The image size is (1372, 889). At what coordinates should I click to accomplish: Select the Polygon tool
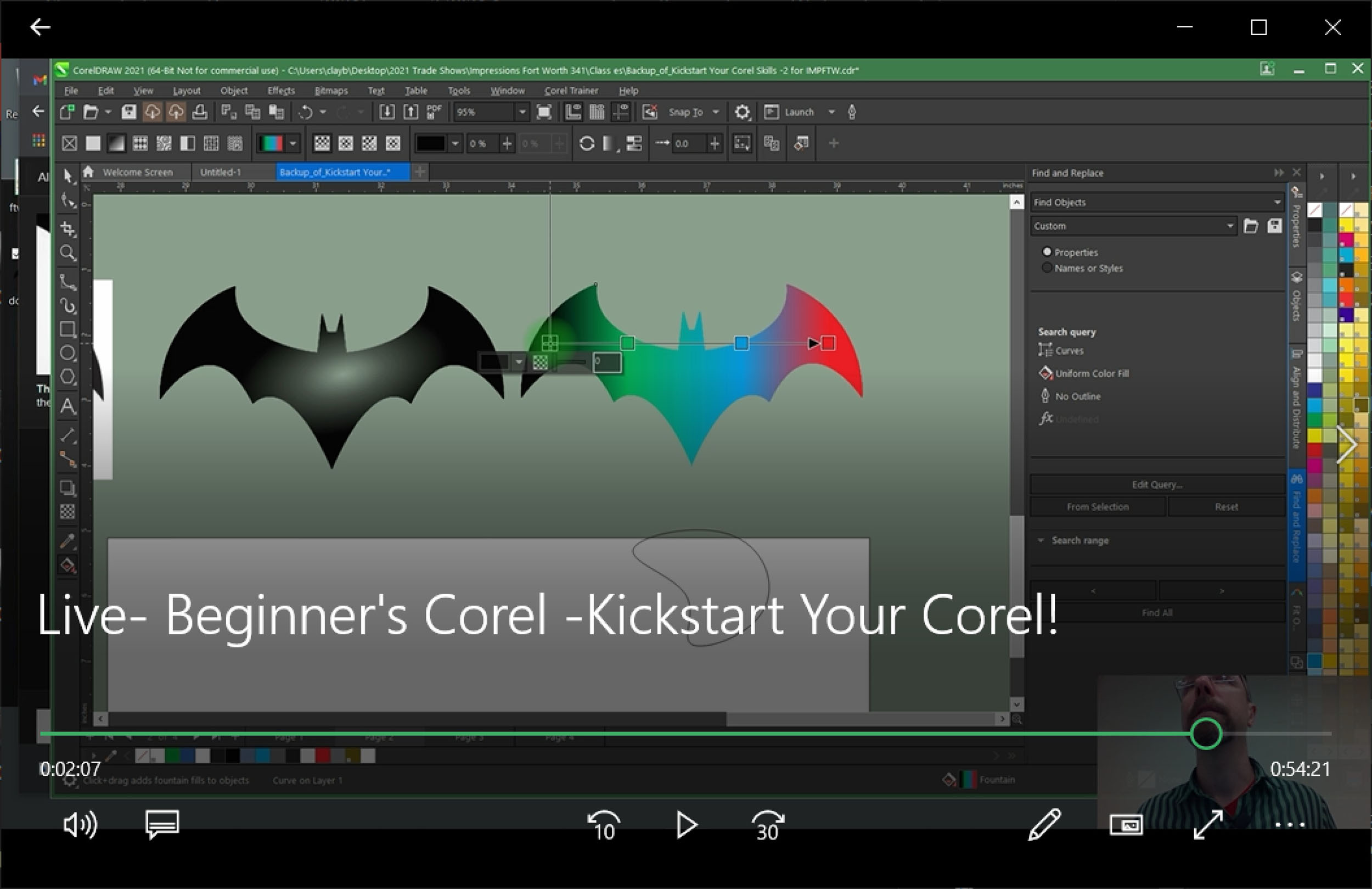pos(68,377)
